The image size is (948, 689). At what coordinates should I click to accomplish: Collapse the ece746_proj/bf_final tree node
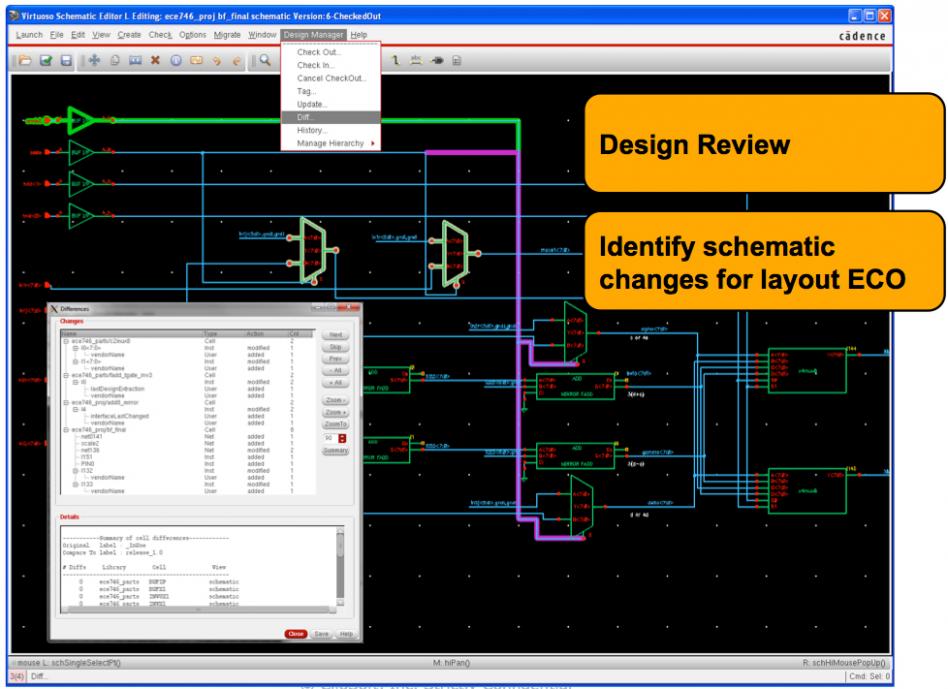66,430
